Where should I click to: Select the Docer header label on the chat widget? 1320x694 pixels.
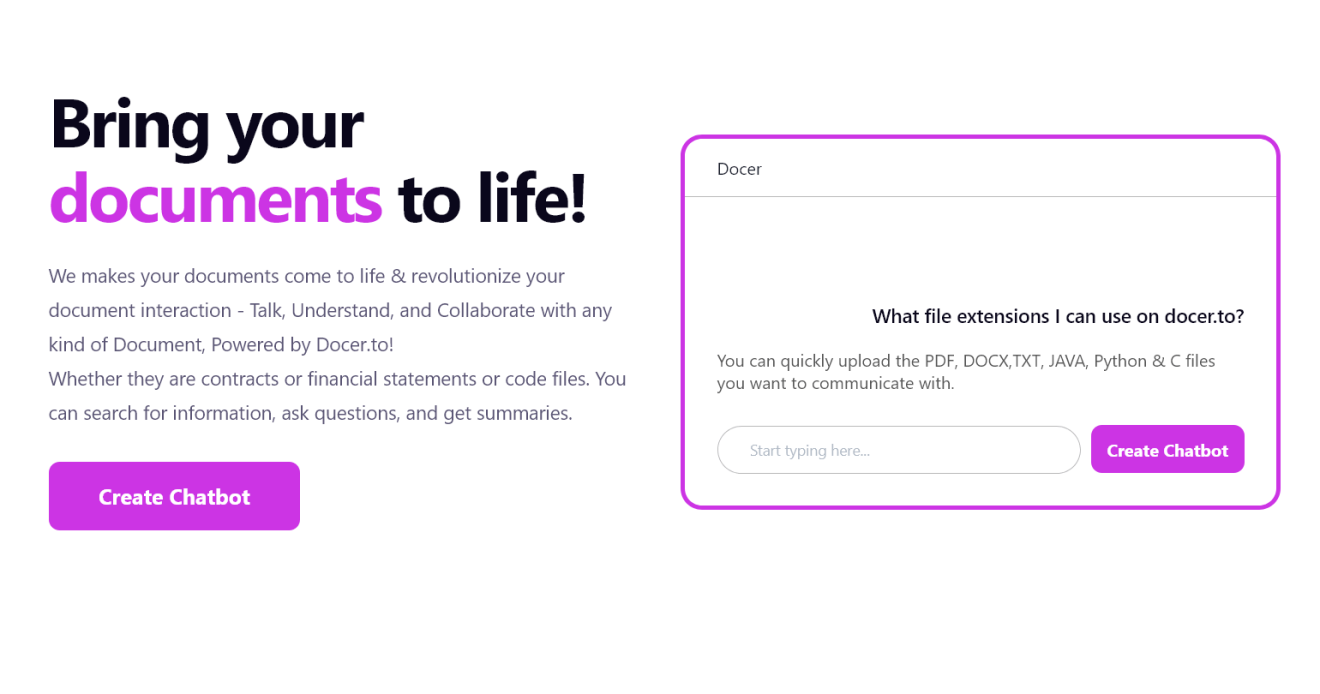pyautogui.click(x=739, y=169)
